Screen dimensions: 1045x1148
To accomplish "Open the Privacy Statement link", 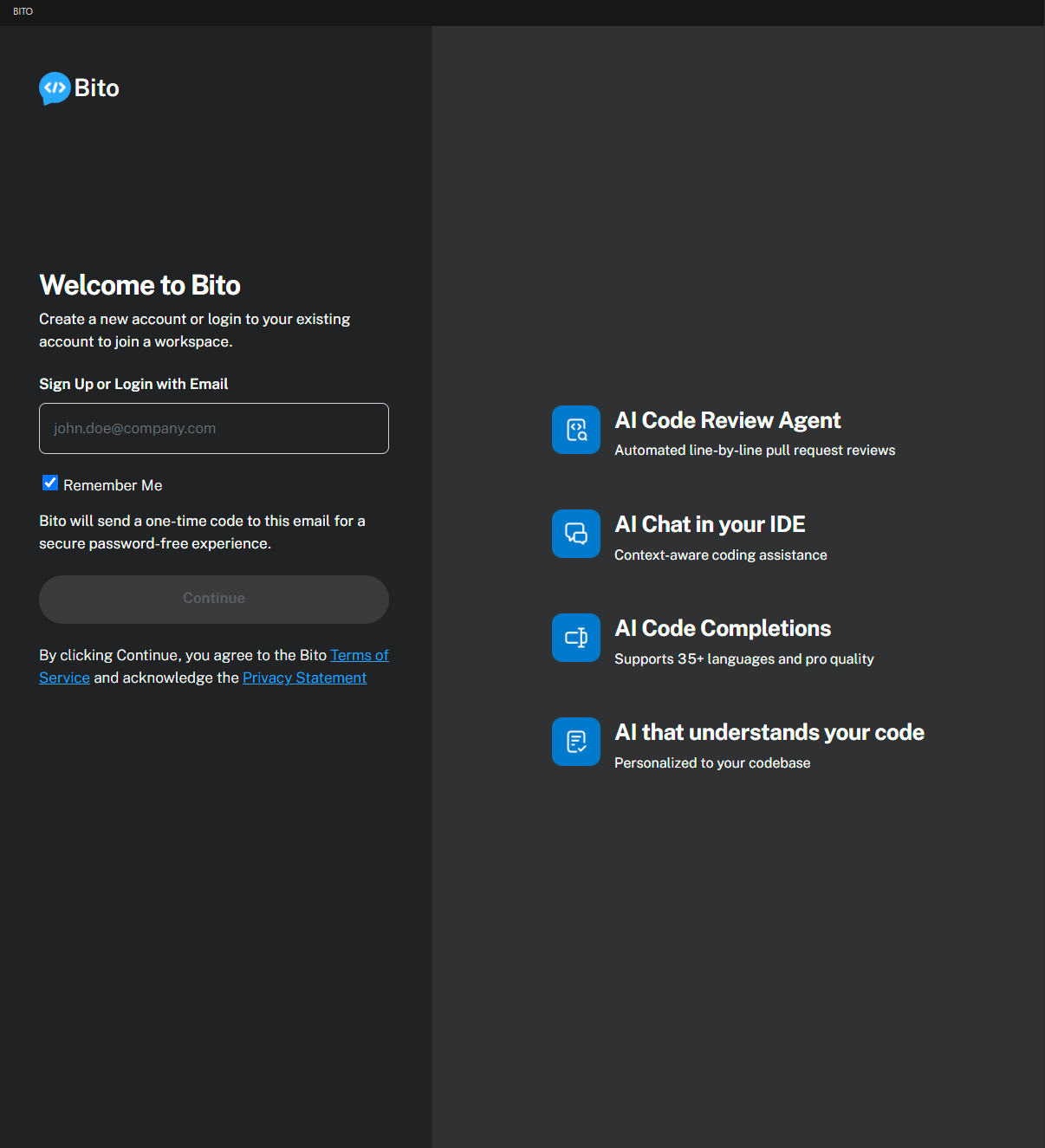I will coord(304,678).
